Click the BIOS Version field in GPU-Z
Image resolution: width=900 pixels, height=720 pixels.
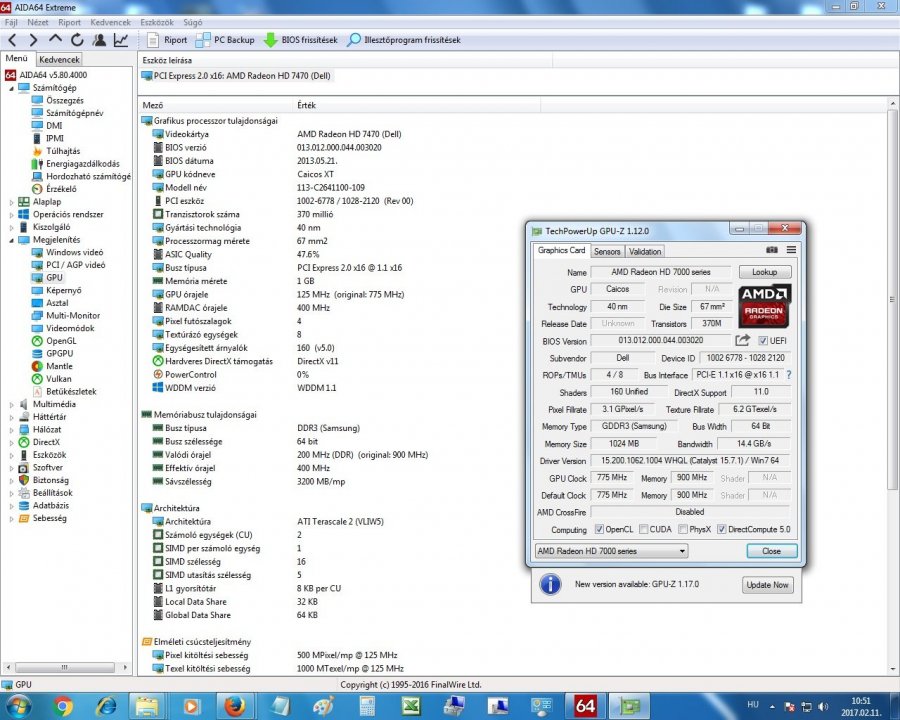click(661, 340)
